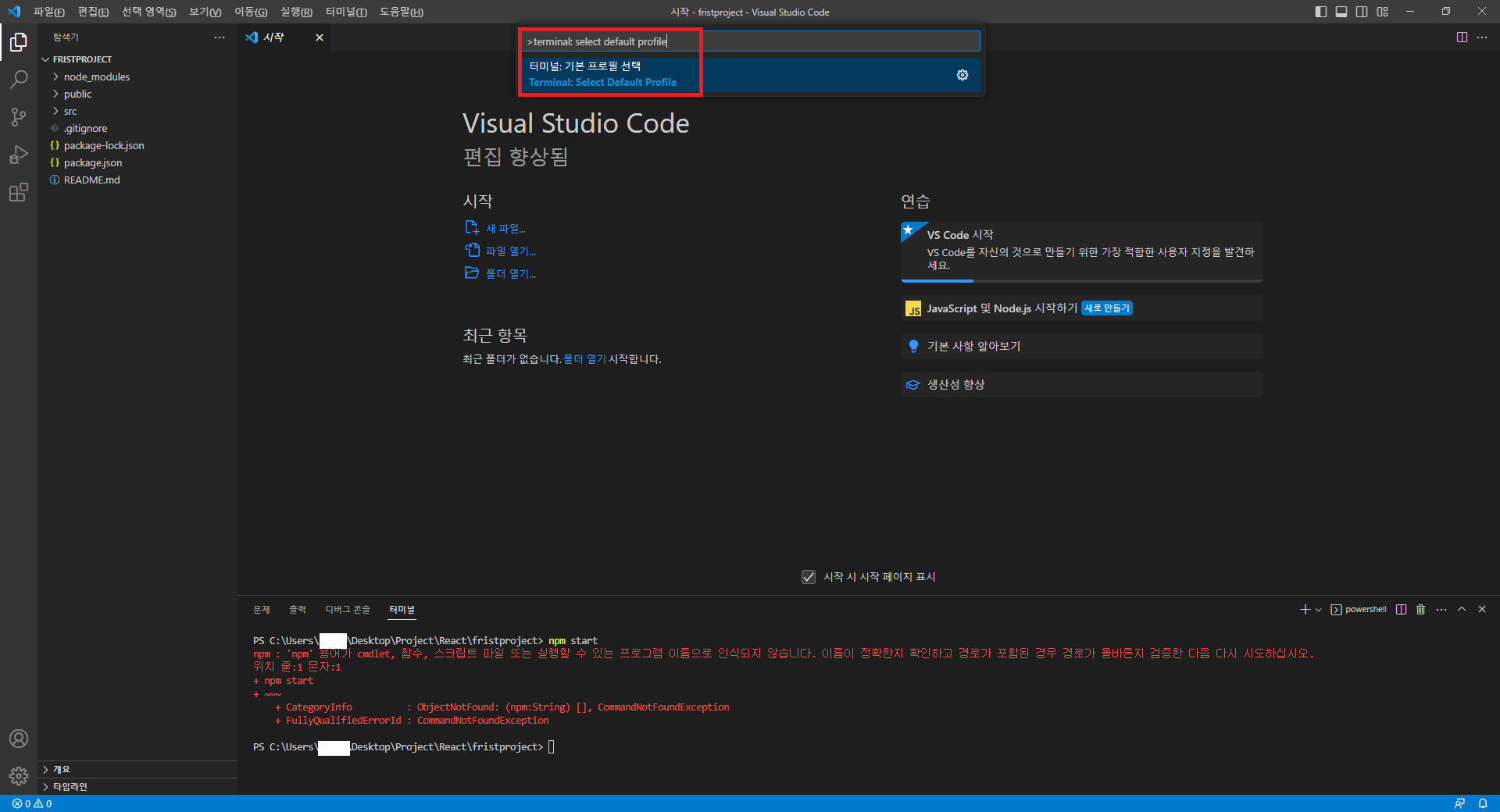Open the VS Code 시작 walkthrough card
Viewport: 1500px width, 812px height.
[x=1081, y=251]
